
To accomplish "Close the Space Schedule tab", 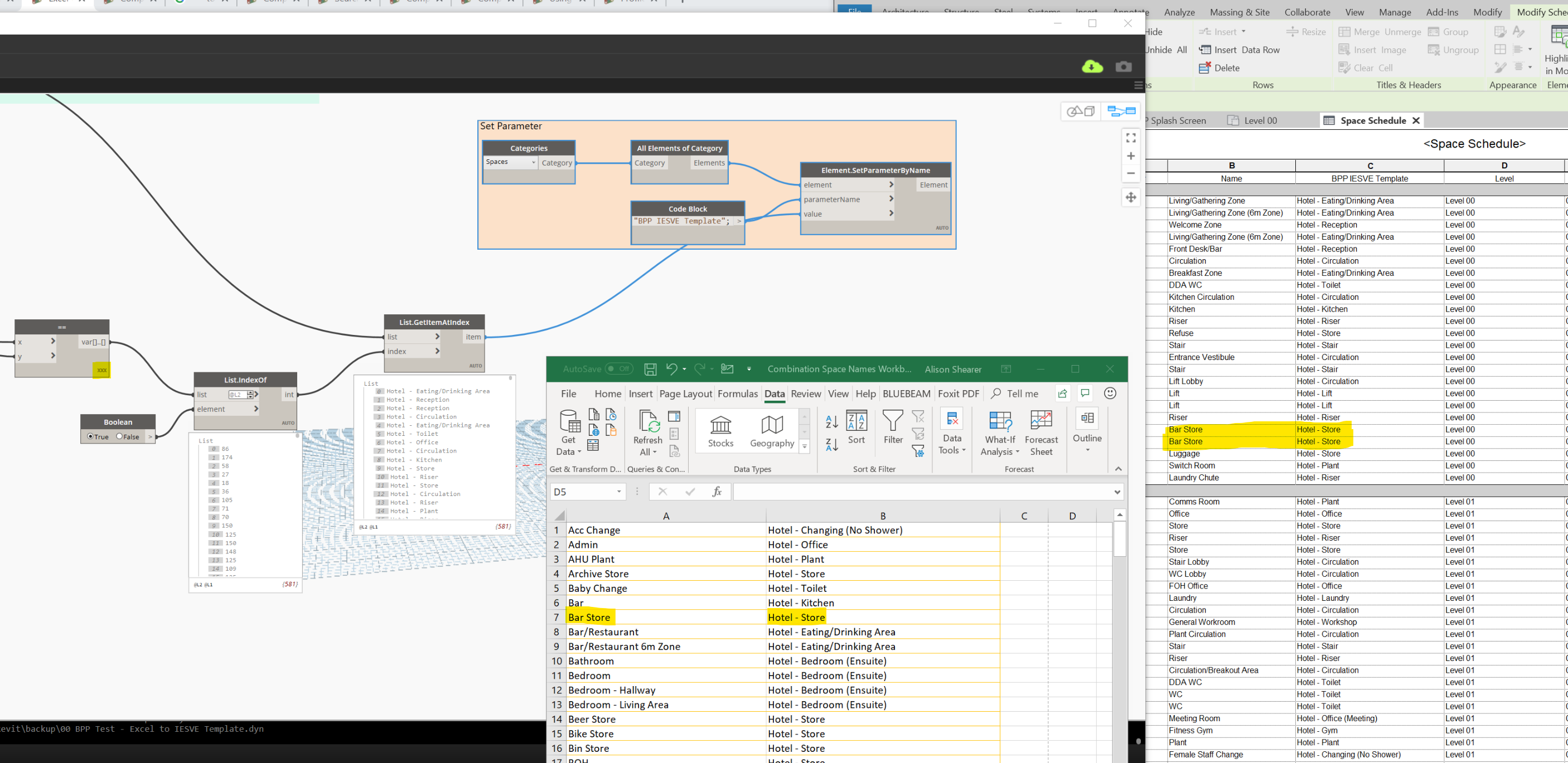I will 1416,120.
